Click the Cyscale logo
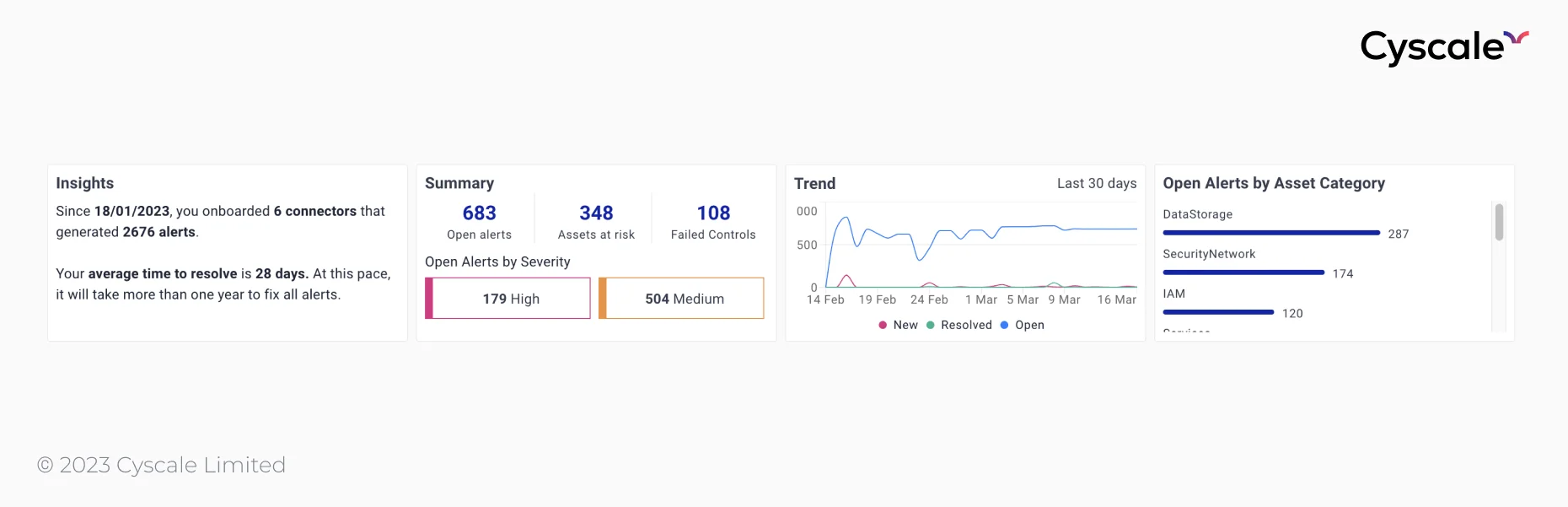Screen dimensions: 1568x507 pyautogui.click(x=1443, y=47)
